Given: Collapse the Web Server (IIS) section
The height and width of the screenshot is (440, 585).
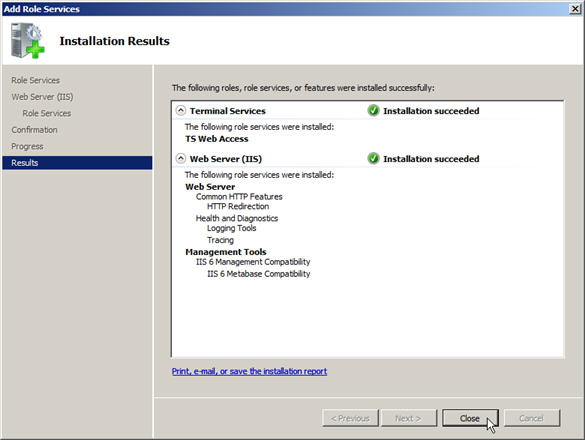Looking at the screenshot, I should (x=181, y=158).
